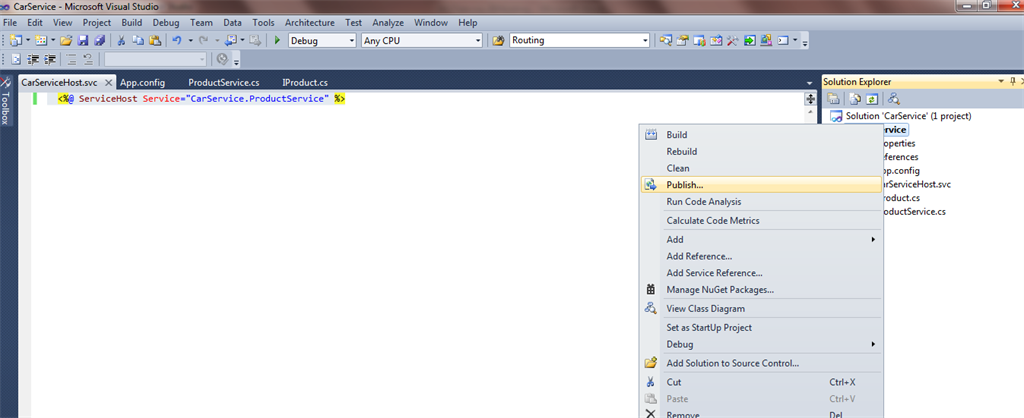Toggle auto-hide pin on Solution Explorer
This screenshot has width=1024, height=418.
pyautogui.click(x=1012, y=82)
